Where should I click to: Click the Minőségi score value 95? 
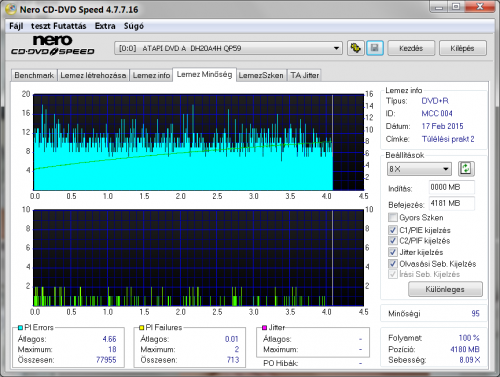pyautogui.click(x=475, y=314)
